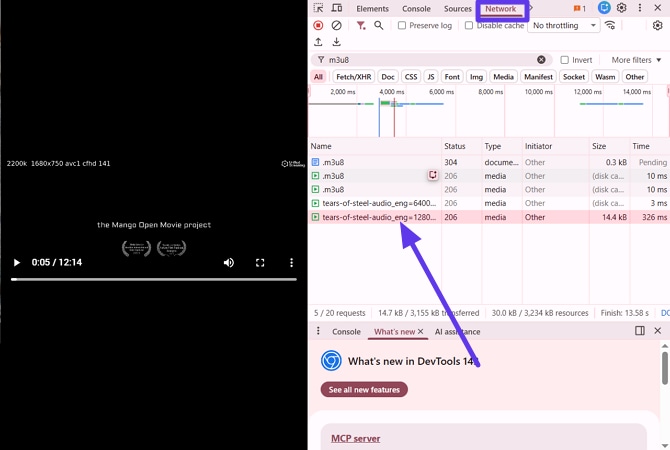Viewport: 670px width, 450px height.
Task: Filter requests by Media type
Action: click(x=503, y=77)
